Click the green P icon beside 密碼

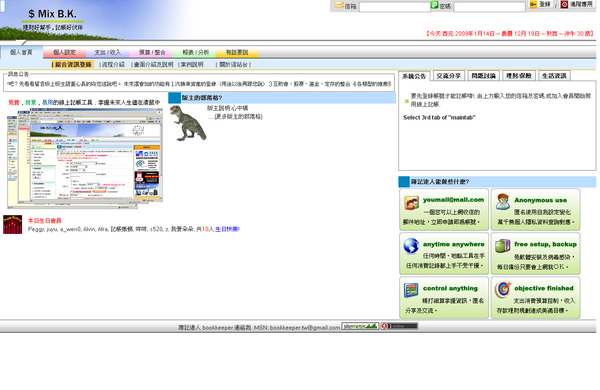pyautogui.click(x=434, y=5)
